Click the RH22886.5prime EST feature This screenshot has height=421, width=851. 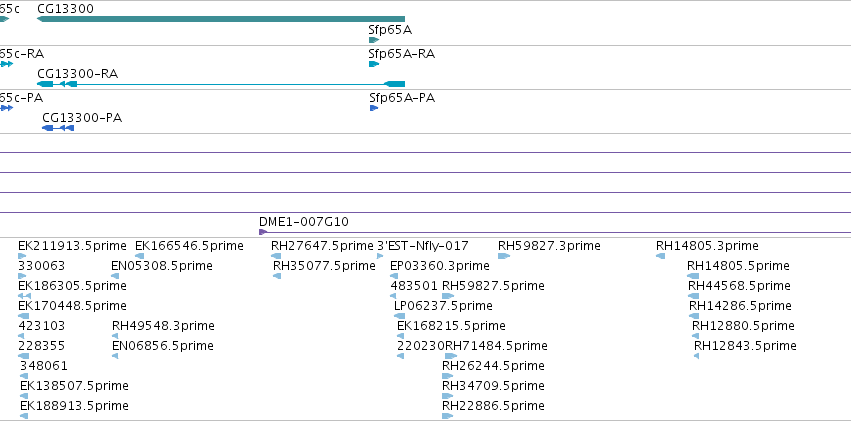(x=448, y=416)
